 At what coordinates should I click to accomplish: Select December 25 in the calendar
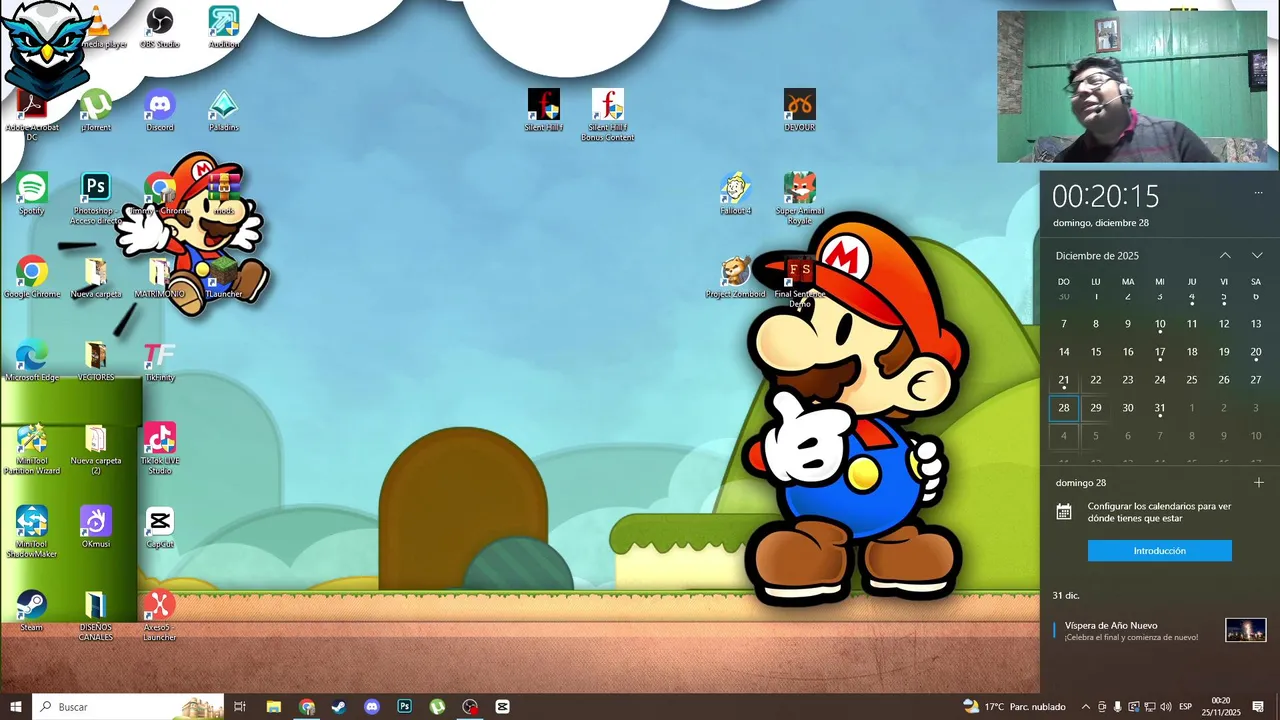coord(1192,380)
